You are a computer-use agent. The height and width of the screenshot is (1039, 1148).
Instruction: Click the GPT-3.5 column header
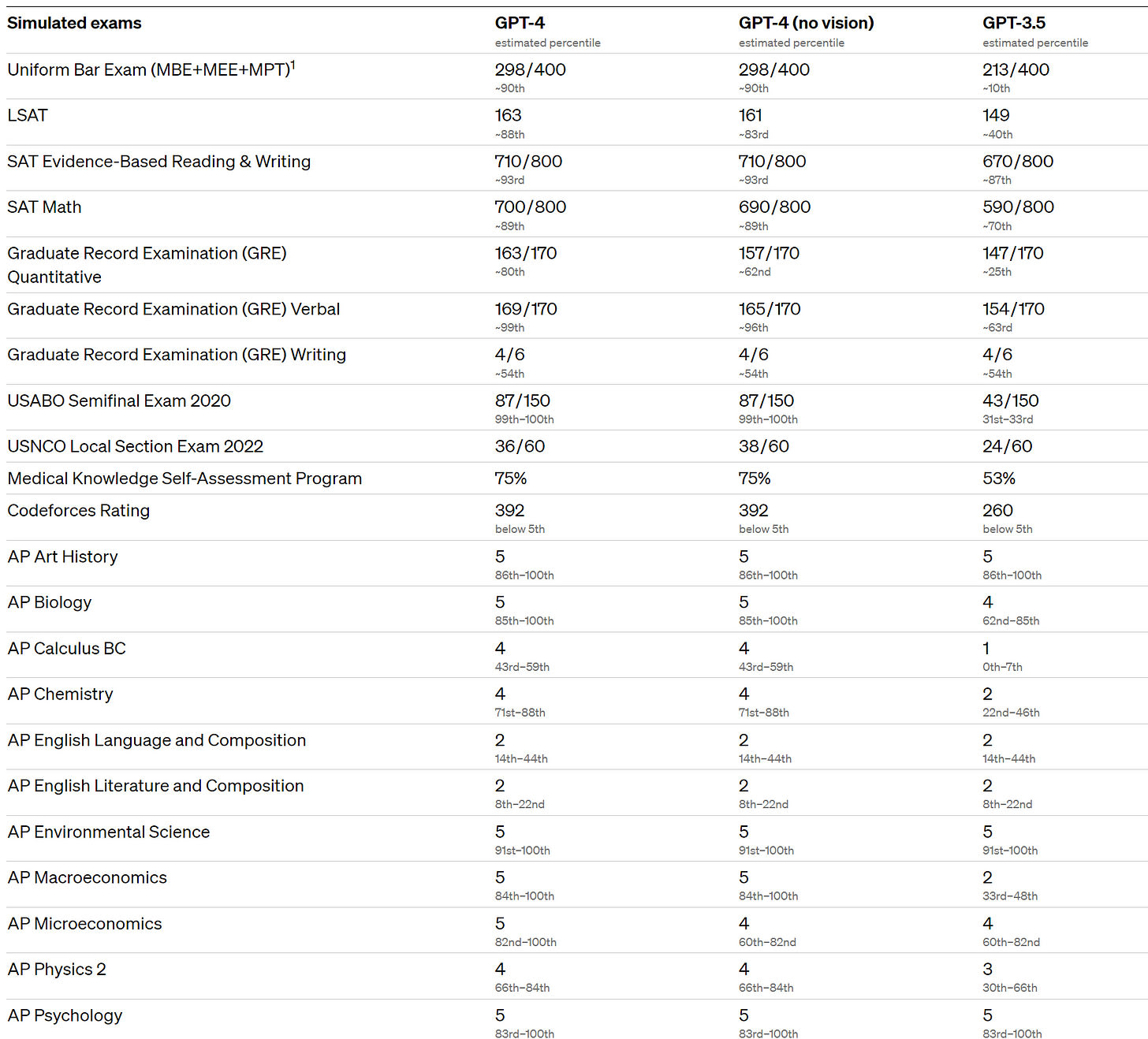click(x=1014, y=24)
